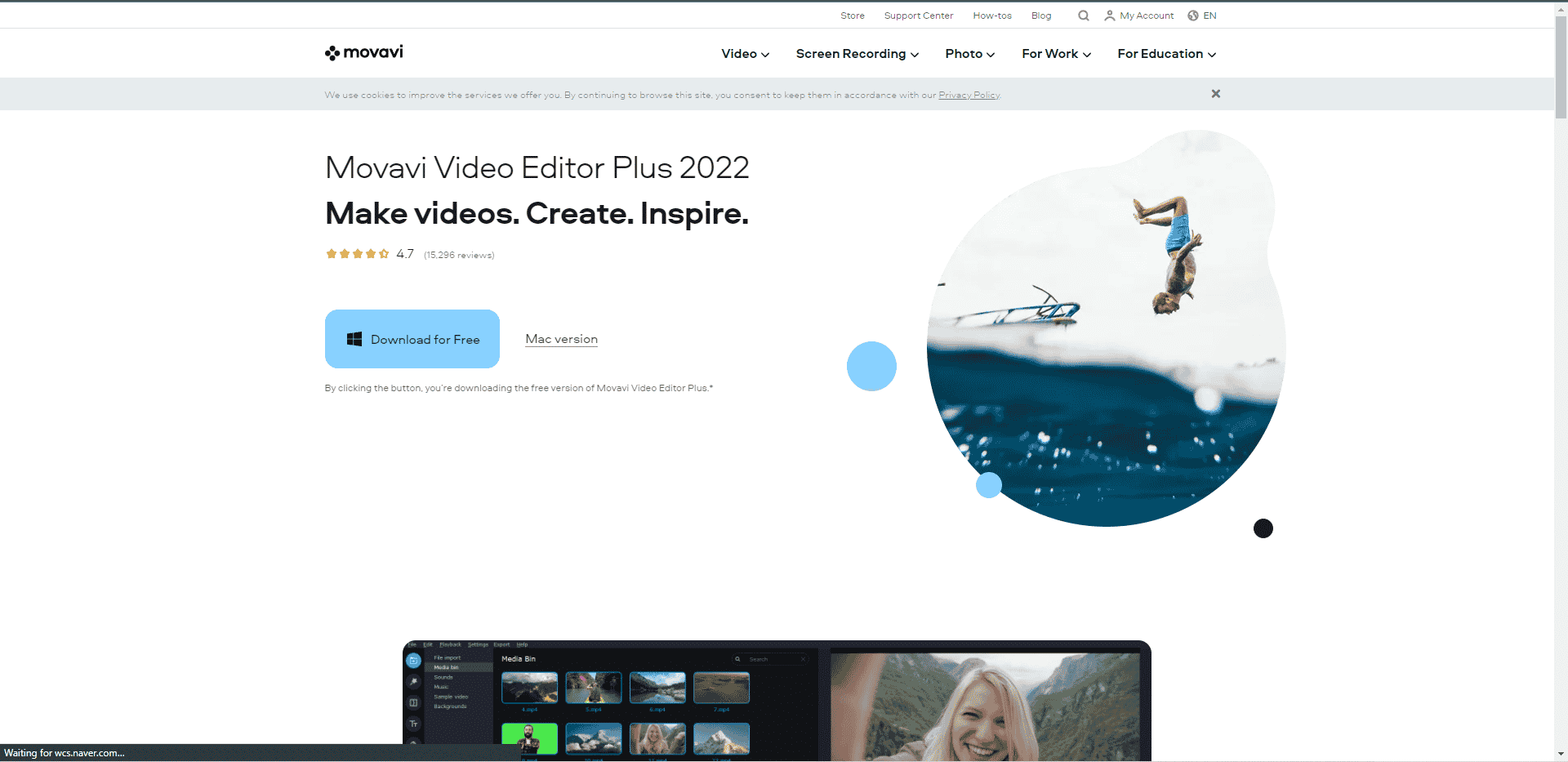Click the hero image of the diving man
Screen dimensions: 1568x762
(x=1106, y=328)
